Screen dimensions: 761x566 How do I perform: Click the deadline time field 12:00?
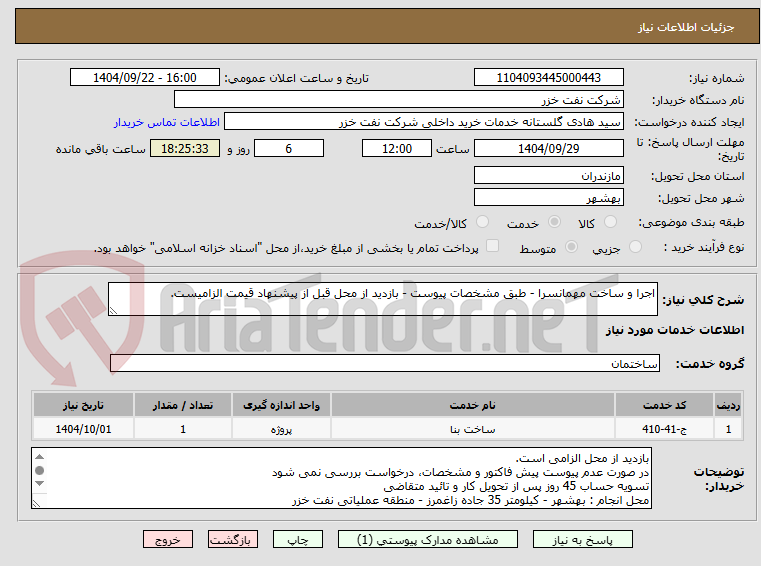pos(397,149)
